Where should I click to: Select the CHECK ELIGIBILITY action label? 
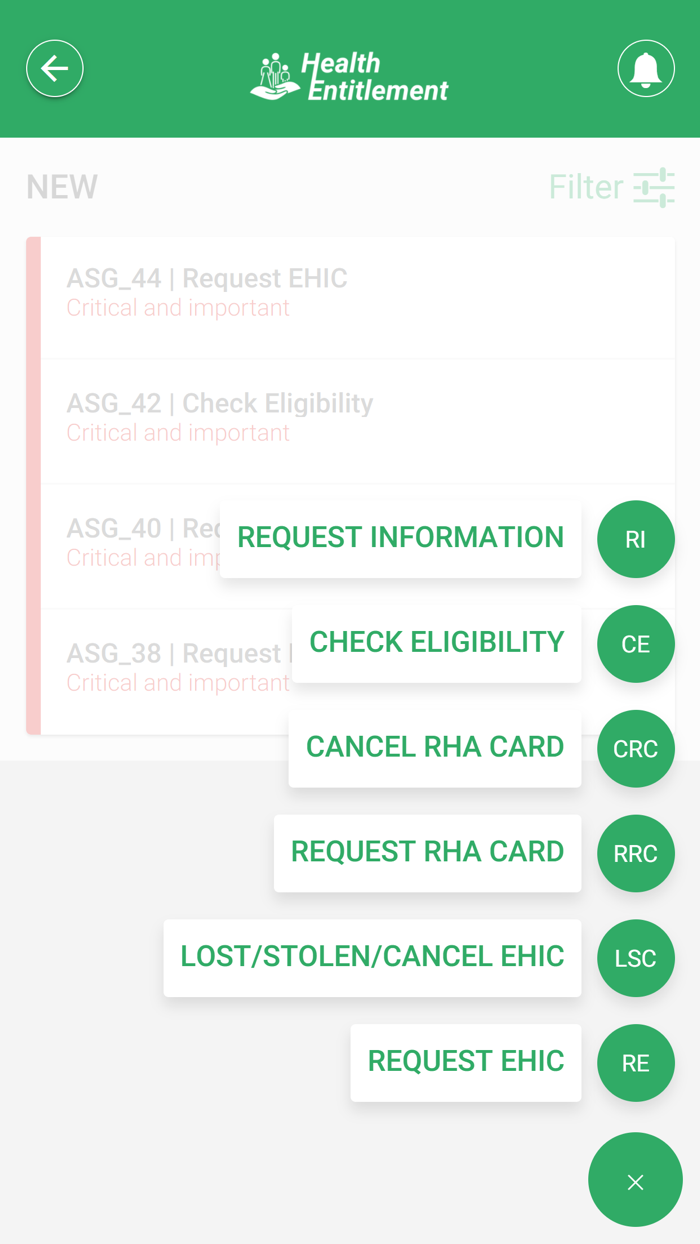click(x=436, y=643)
